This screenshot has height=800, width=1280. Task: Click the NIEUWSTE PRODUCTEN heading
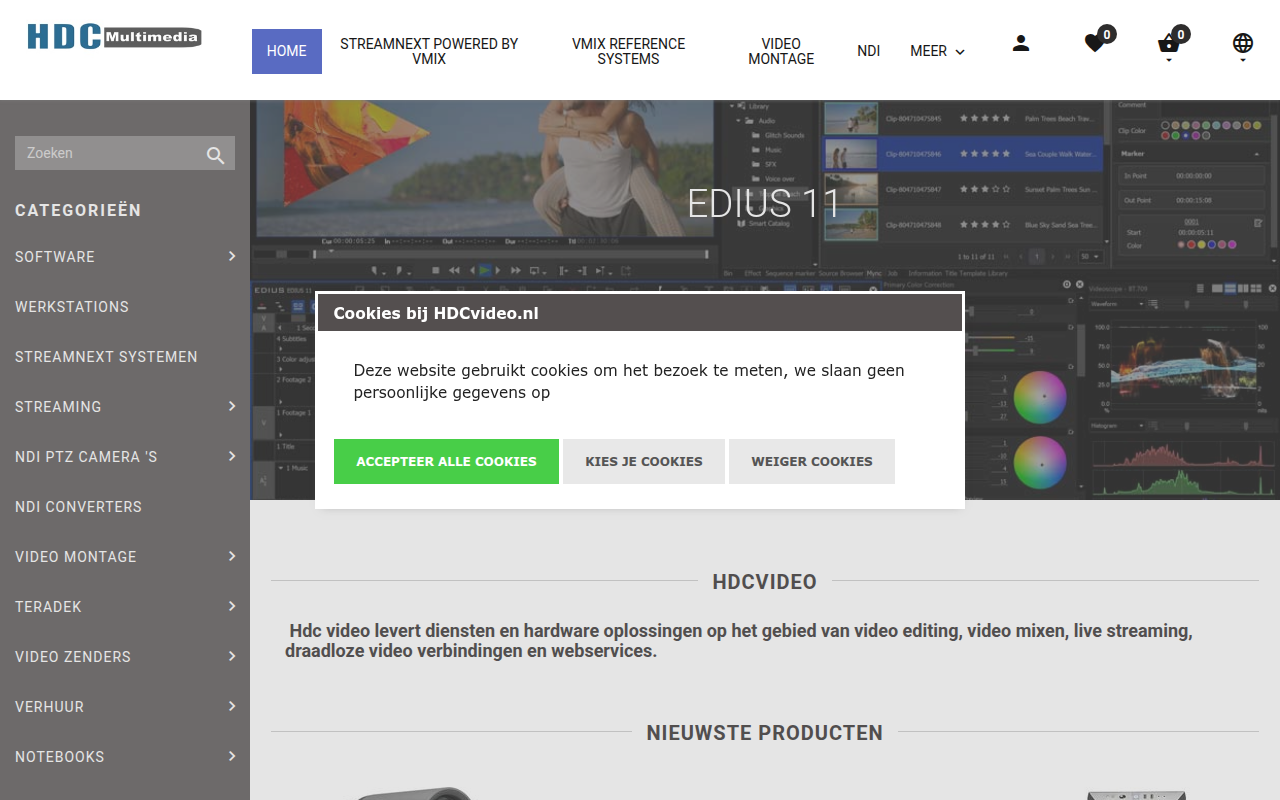765,733
